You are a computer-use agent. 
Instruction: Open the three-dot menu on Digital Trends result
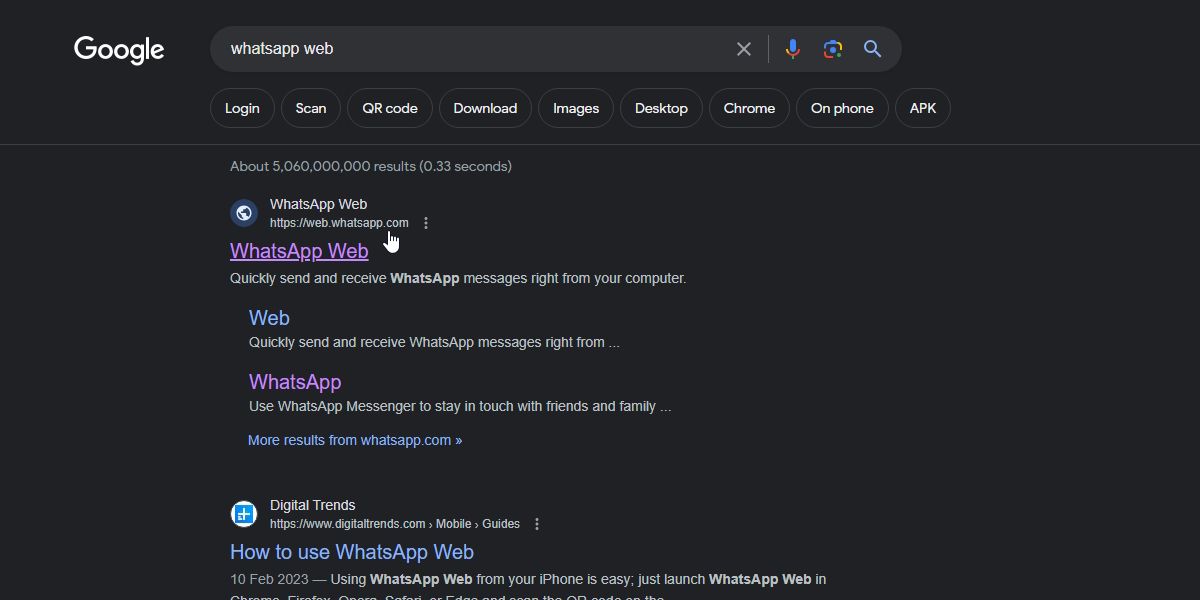coord(537,523)
